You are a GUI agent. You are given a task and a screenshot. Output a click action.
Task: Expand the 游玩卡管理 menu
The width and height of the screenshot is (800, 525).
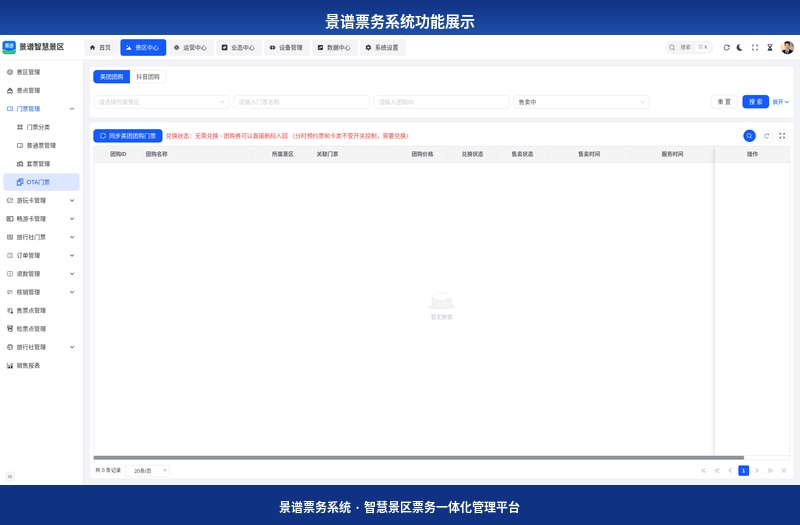(x=41, y=201)
